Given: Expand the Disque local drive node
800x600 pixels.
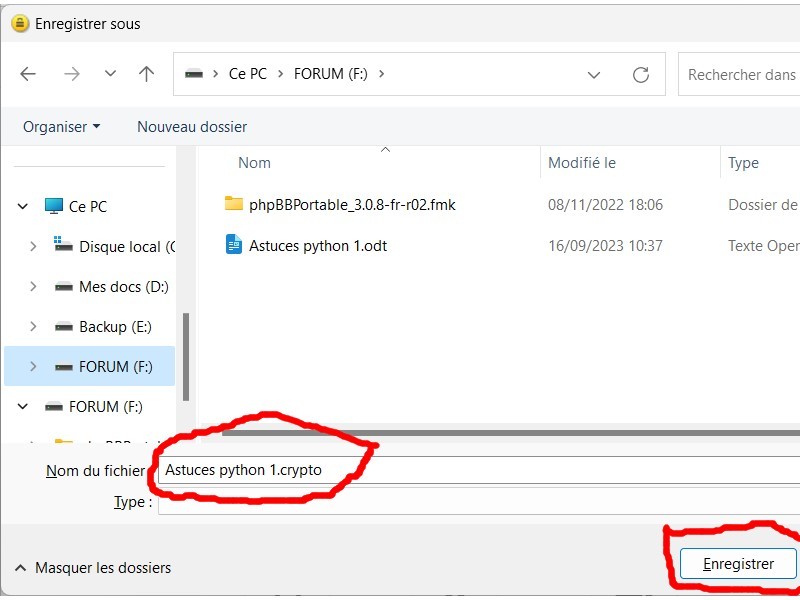Looking at the screenshot, I should pyautogui.click(x=33, y=246).
